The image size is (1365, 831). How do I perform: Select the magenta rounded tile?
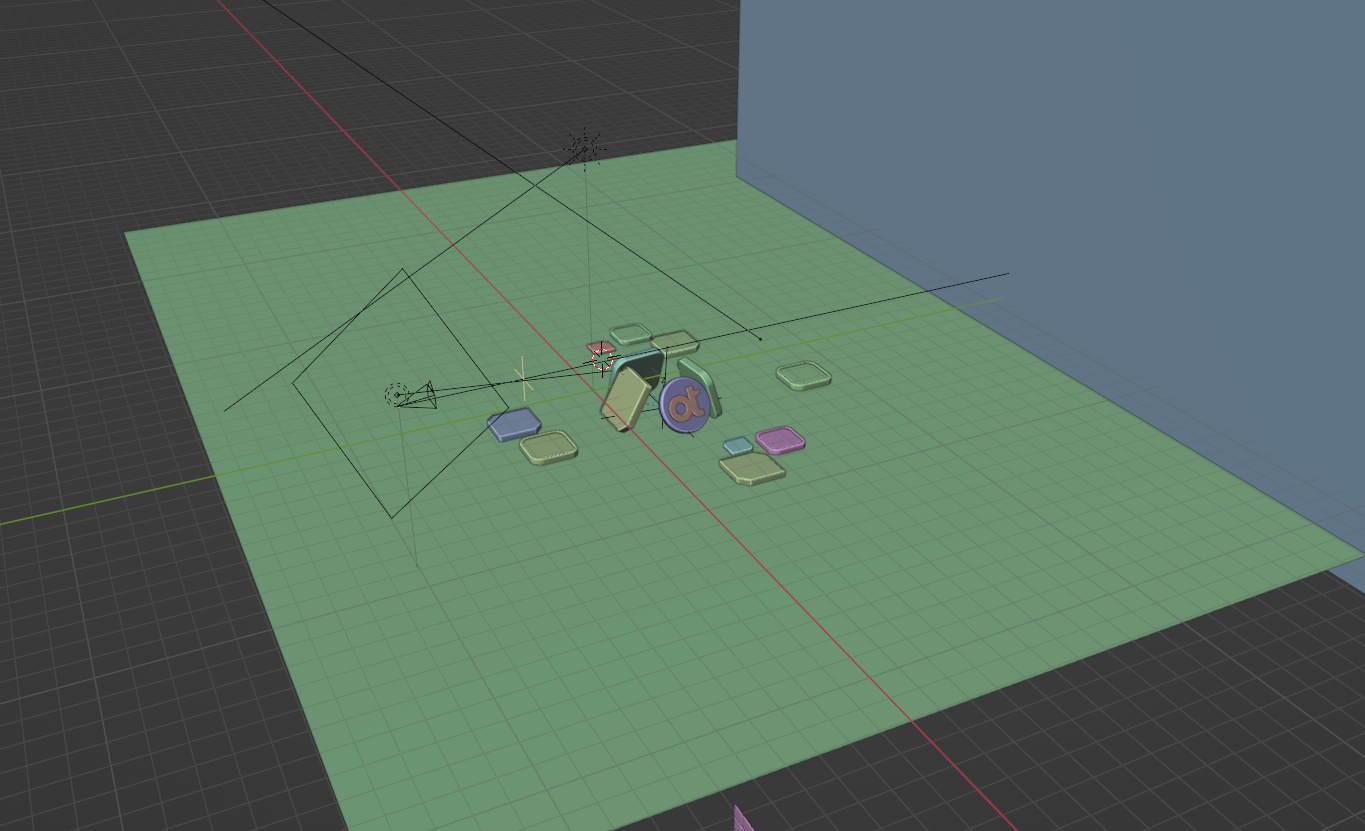(x=780, y=440)
